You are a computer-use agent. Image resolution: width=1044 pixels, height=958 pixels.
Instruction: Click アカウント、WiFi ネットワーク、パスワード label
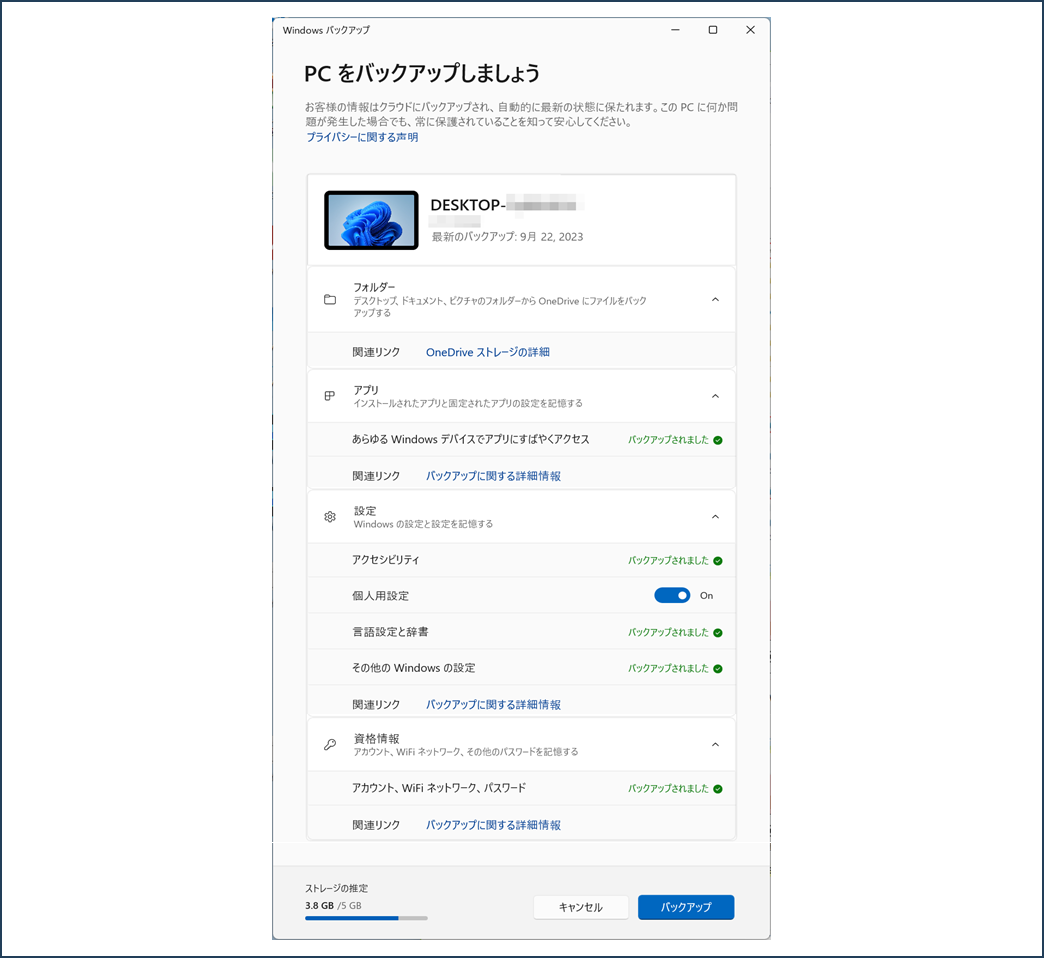click(x=439, y=788)
